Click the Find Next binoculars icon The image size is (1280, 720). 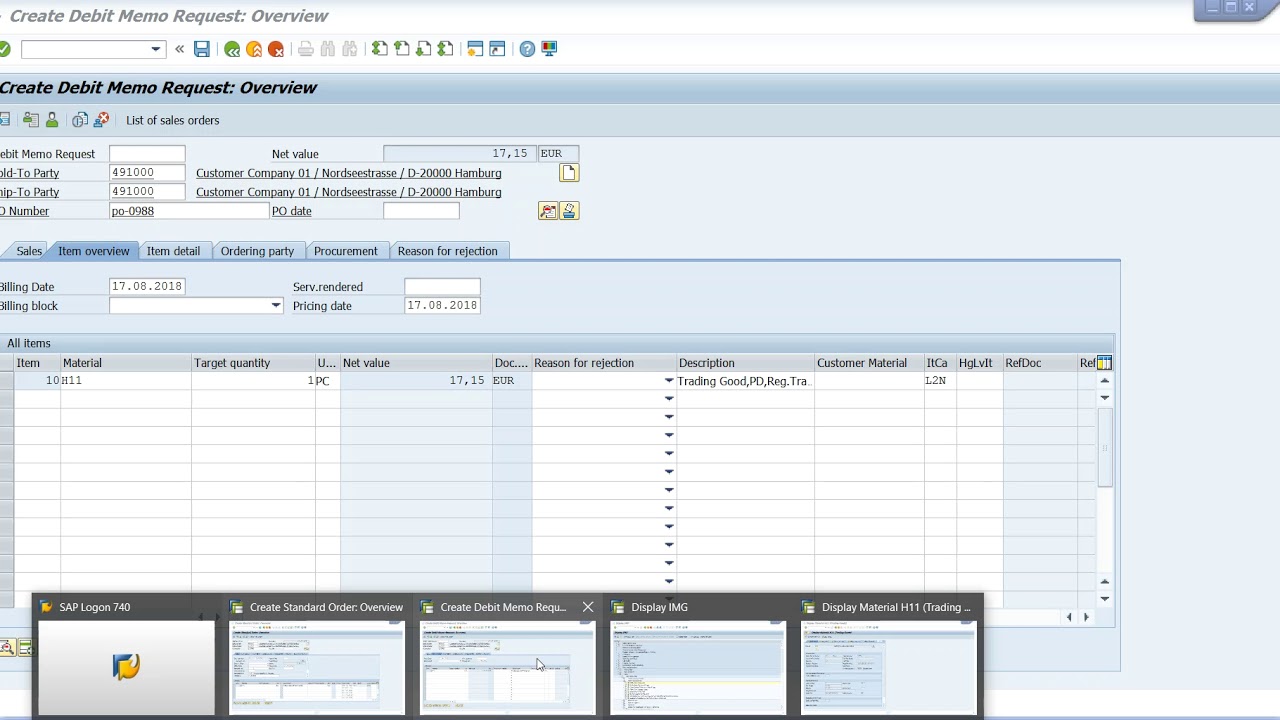point(350,49)
